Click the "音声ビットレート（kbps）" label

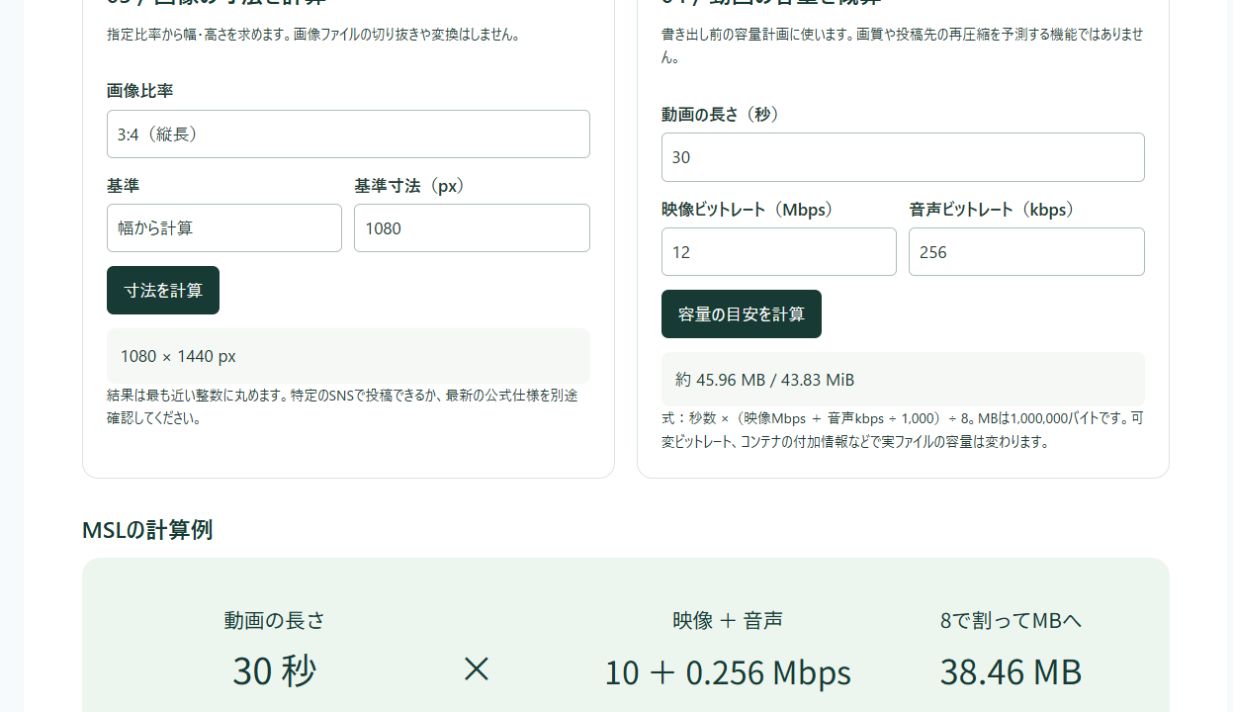992,210
